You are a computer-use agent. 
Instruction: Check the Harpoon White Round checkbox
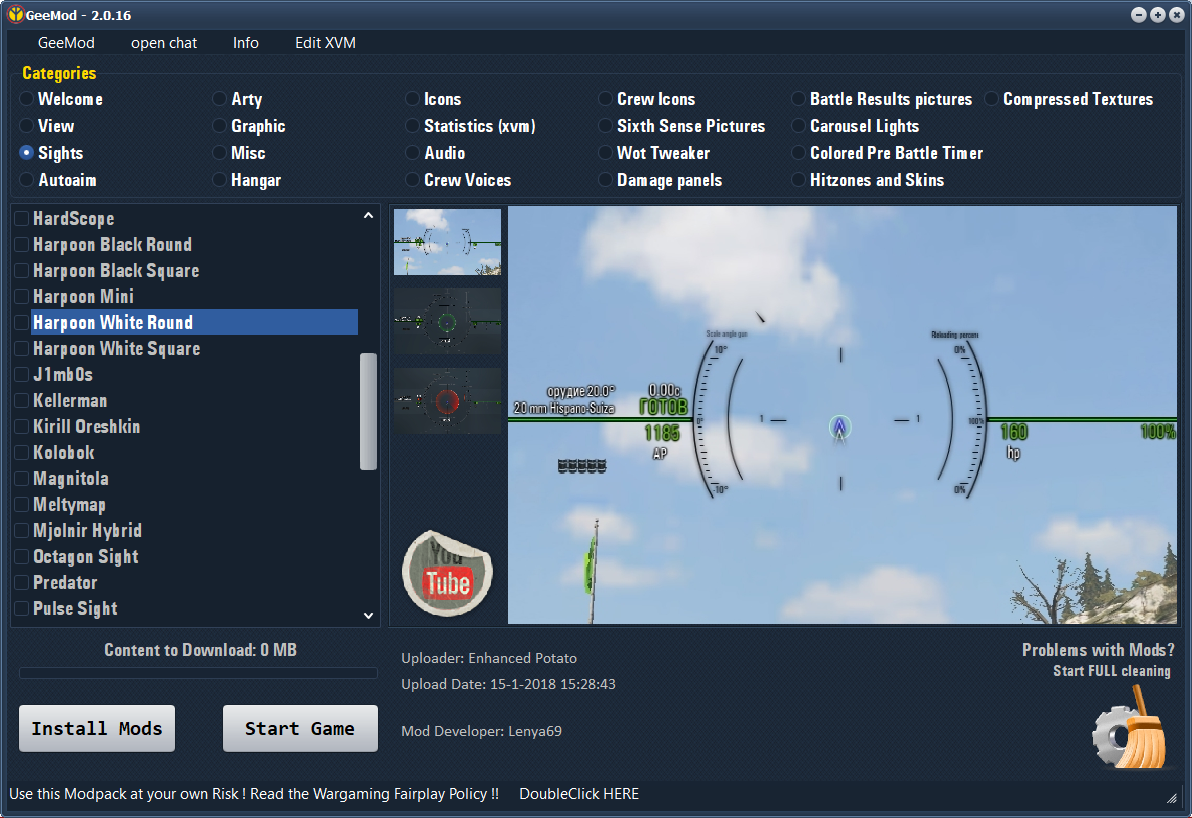click(x=21, y=322)
